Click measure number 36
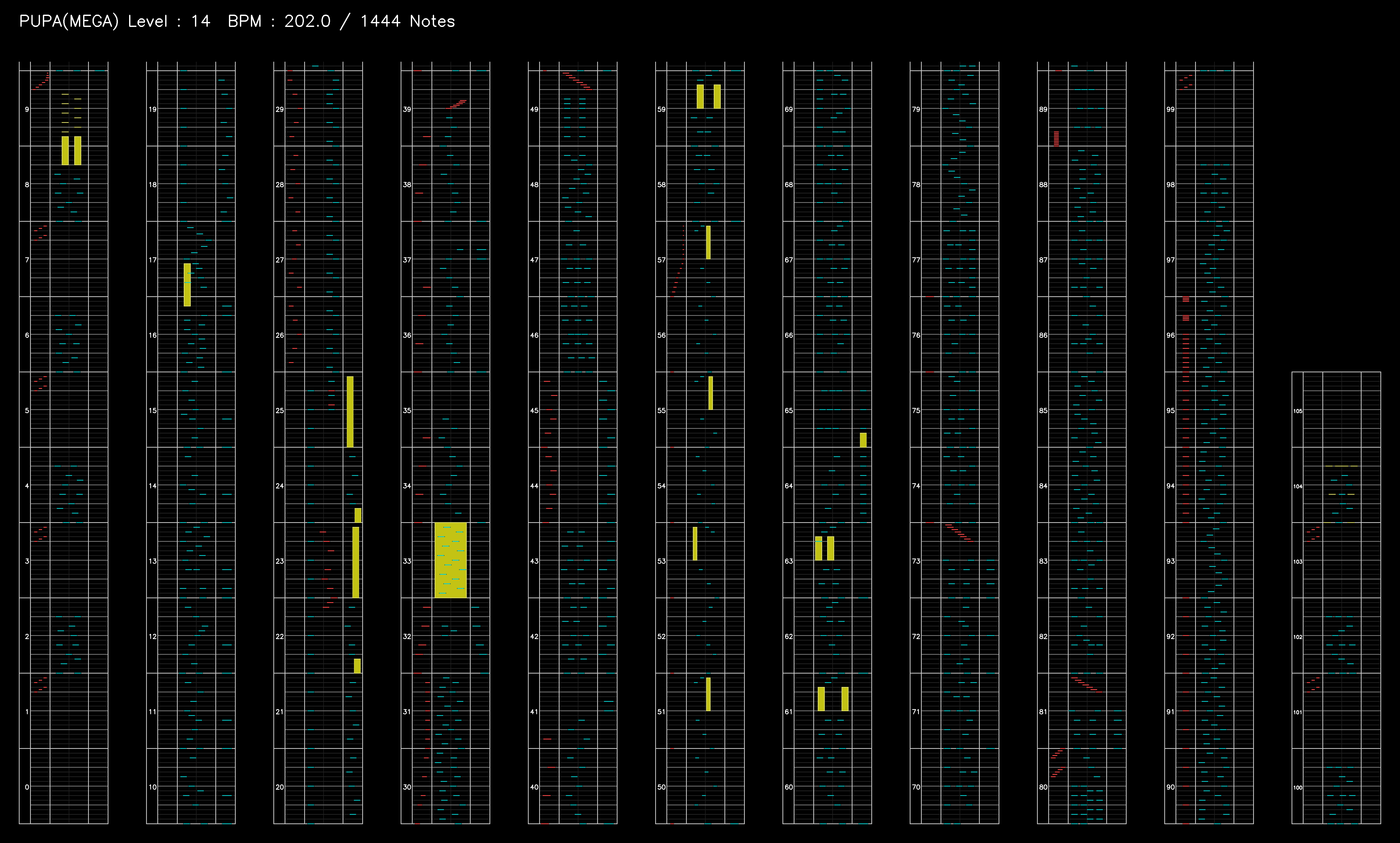Screen dimensions: 1400x843 pyautogui.click(x=407, y=335)
